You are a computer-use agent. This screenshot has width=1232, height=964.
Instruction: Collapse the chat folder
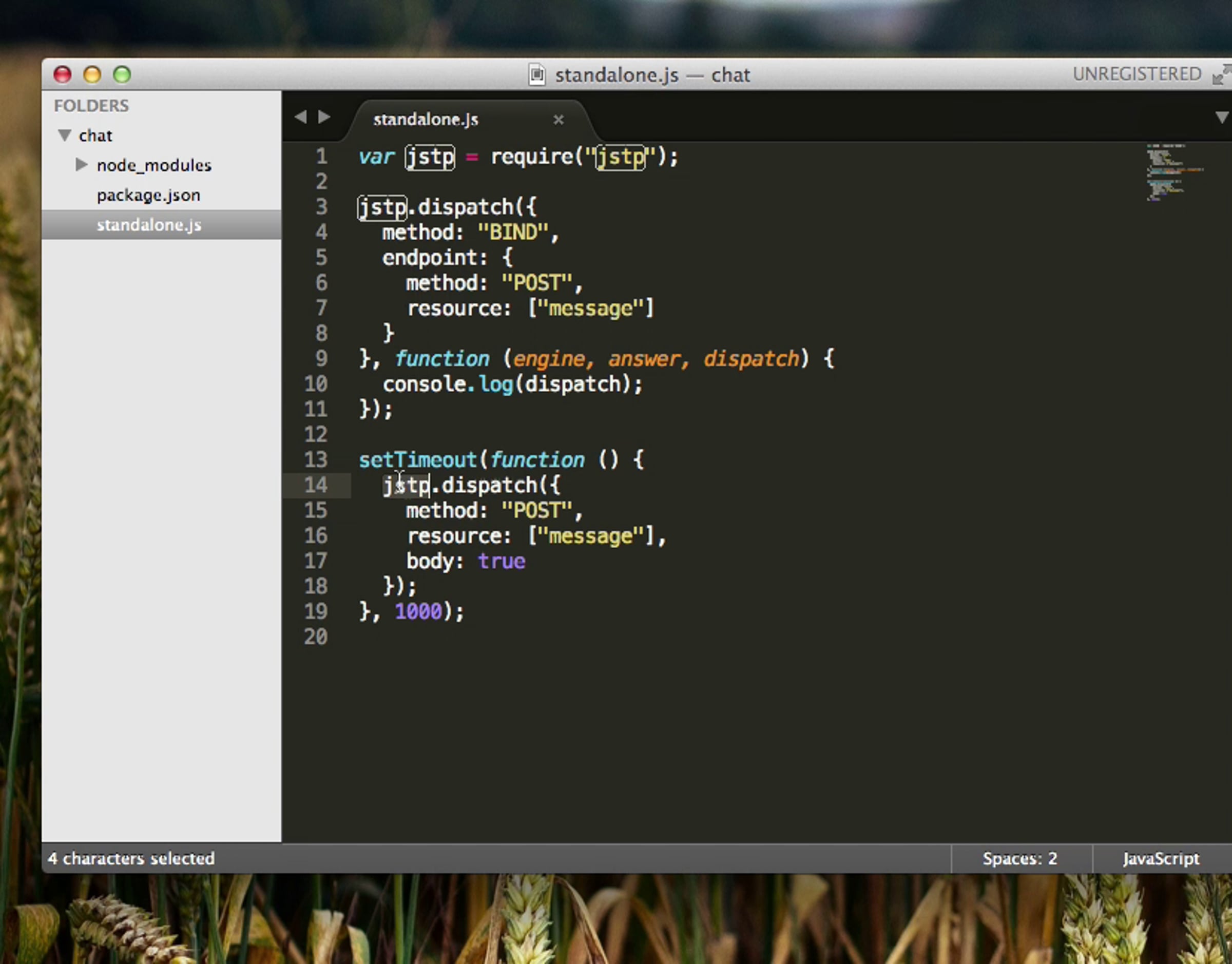tap(65, 136)
